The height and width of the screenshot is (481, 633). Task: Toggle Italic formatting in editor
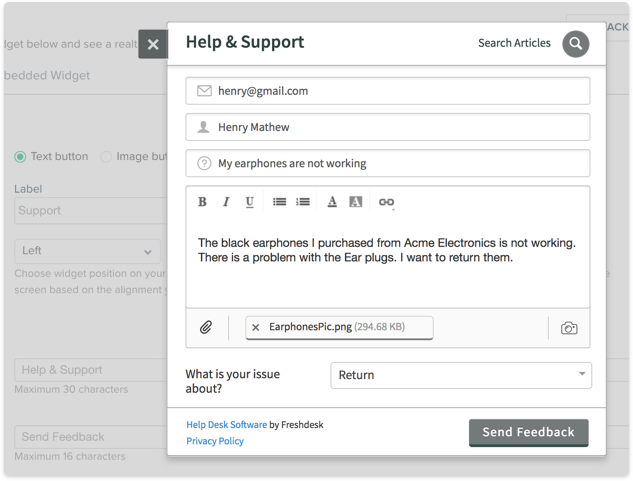pyautogui.click(x=226, y=202)
